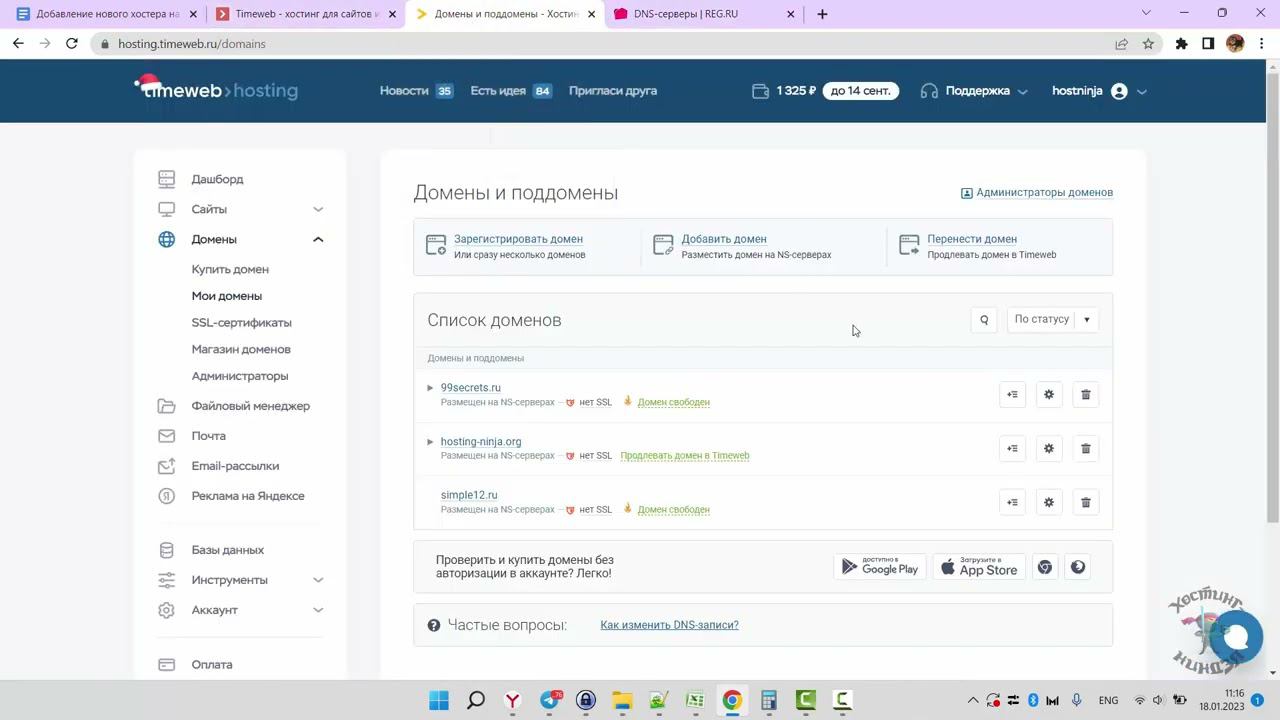1280x720 pixels.
Task: Bookmark this page with star icon
Action: pyautogui.click(x=1148, y=44)
